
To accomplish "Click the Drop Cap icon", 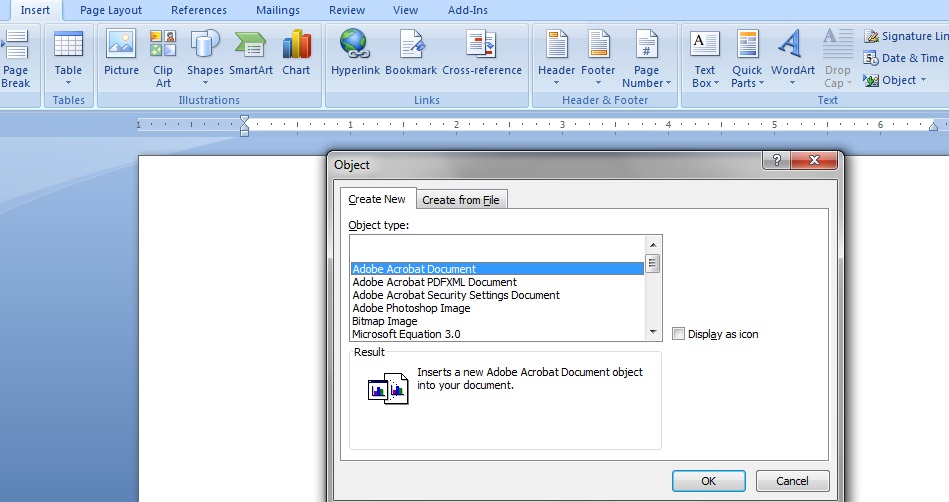I will [x=838, y=44].
